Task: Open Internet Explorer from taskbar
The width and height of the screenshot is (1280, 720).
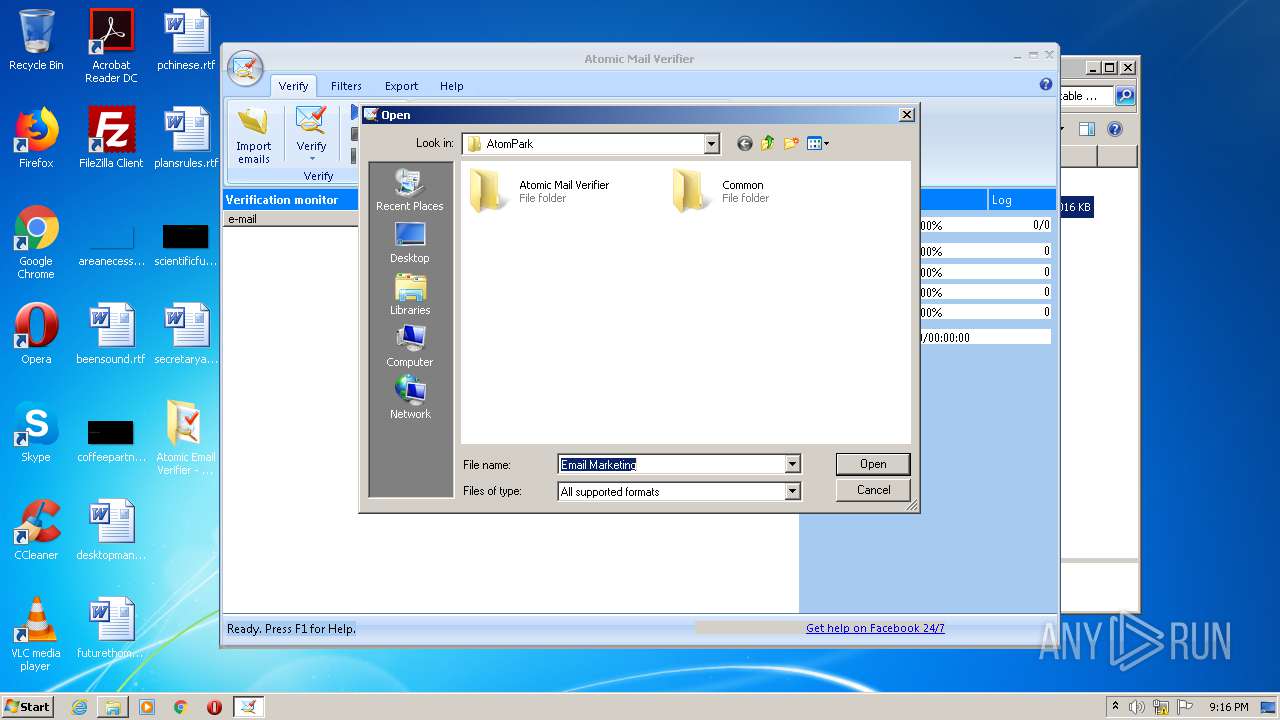Action: click(79, 707)
